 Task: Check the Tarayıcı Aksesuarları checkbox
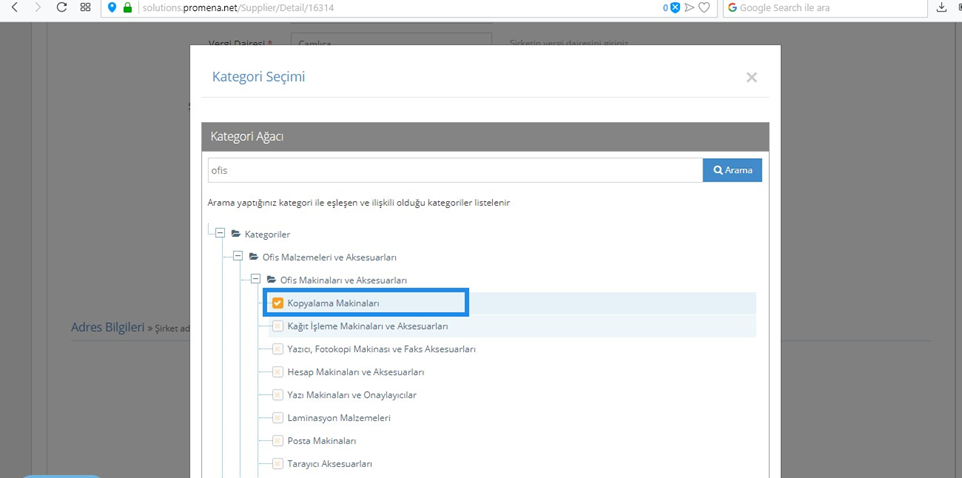(278, 463)
